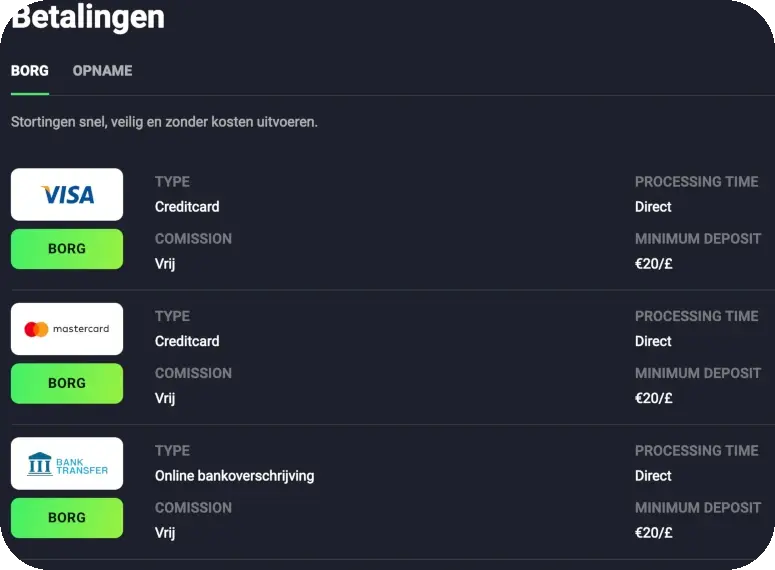
Task: Click the 'Creditcard' type text in Visa row
Action: (187, 207)
